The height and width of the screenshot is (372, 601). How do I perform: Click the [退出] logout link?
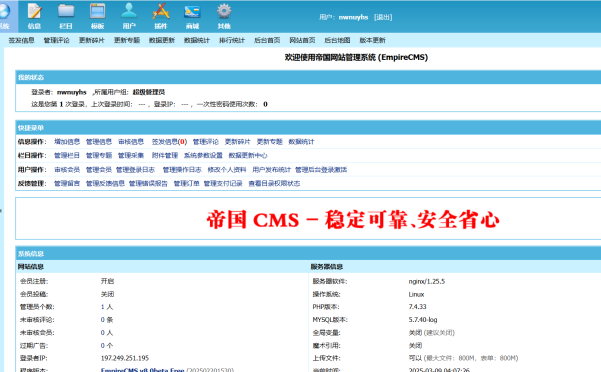(383, 17)
